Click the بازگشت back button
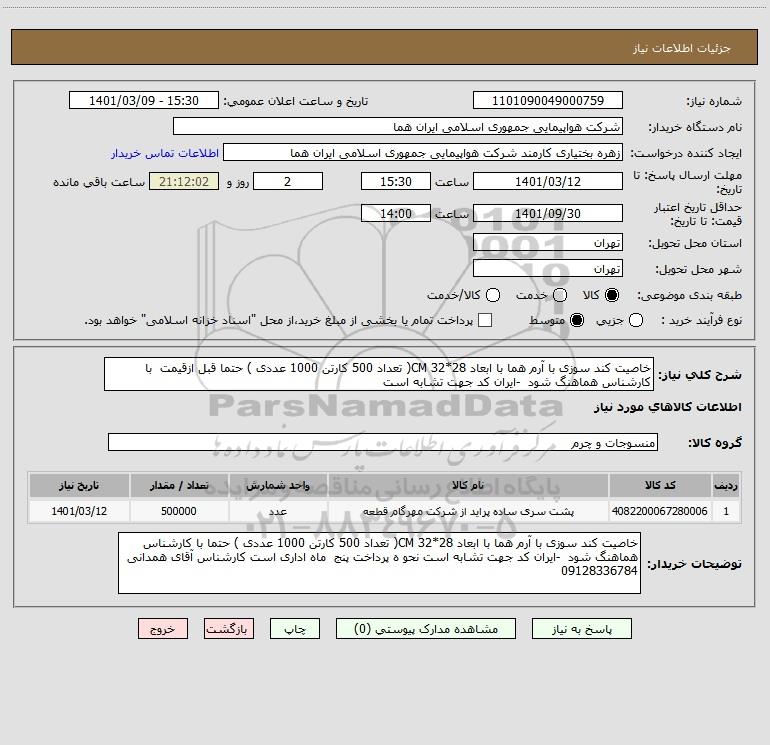 [229, 629]
